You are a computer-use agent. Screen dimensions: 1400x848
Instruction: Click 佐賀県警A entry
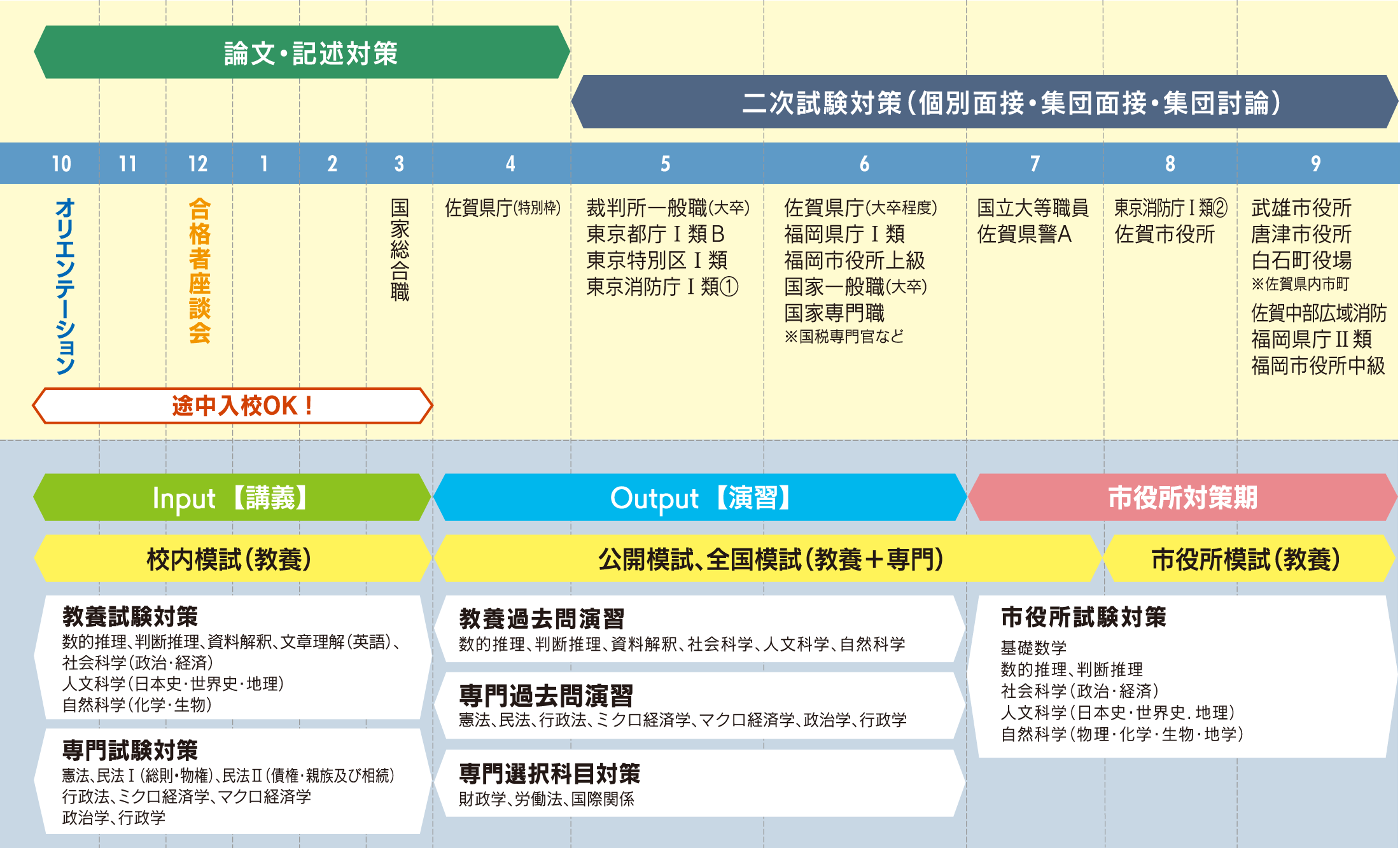[x=1025, y=234]
